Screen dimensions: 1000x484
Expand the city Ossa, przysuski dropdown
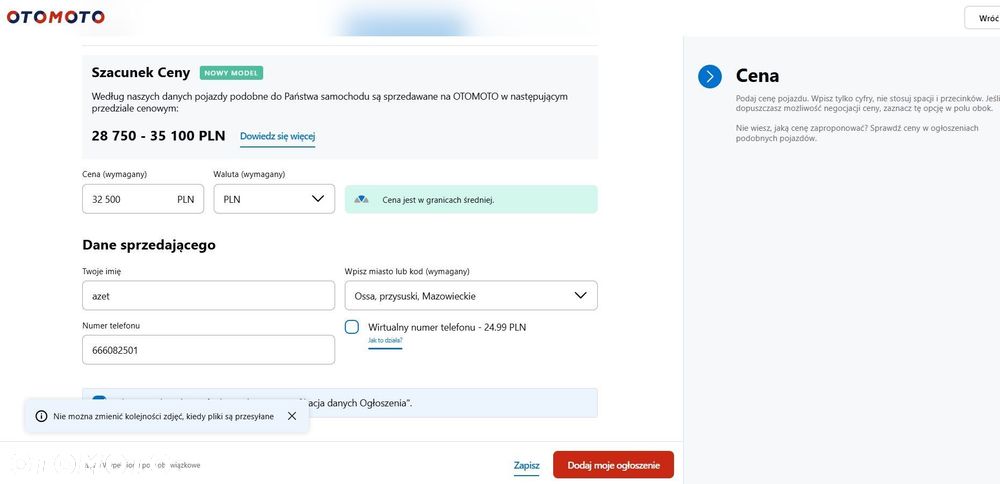(471, 295)
